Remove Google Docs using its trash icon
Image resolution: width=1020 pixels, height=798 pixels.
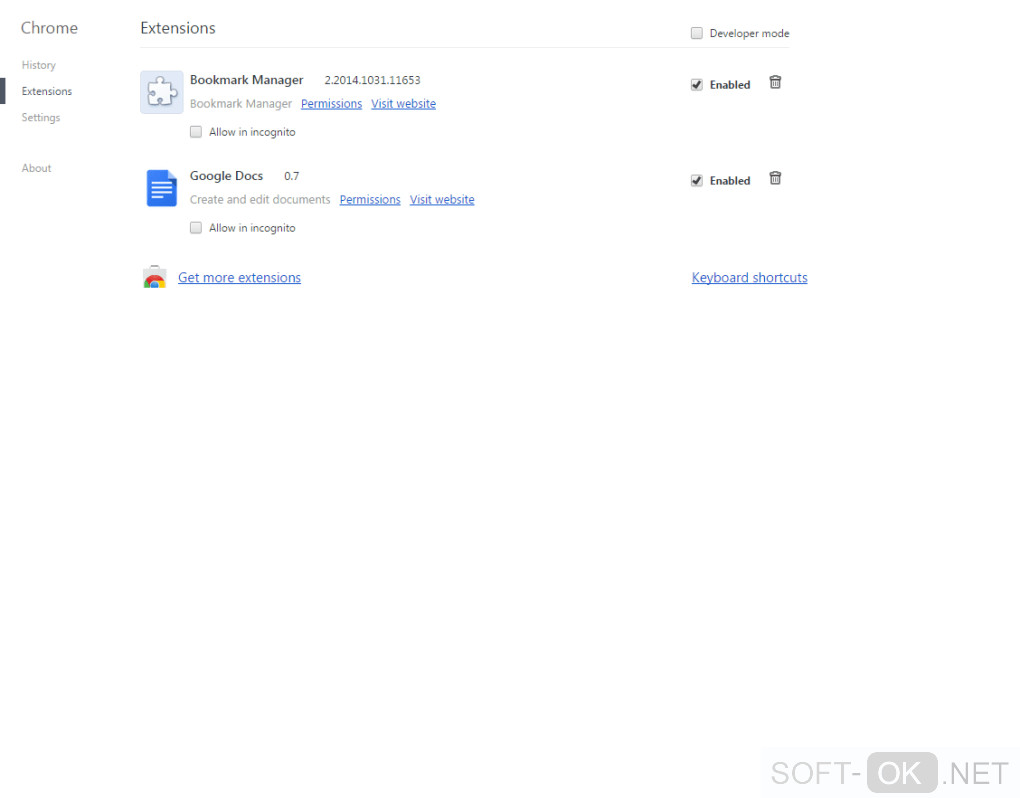click(775, 178)
